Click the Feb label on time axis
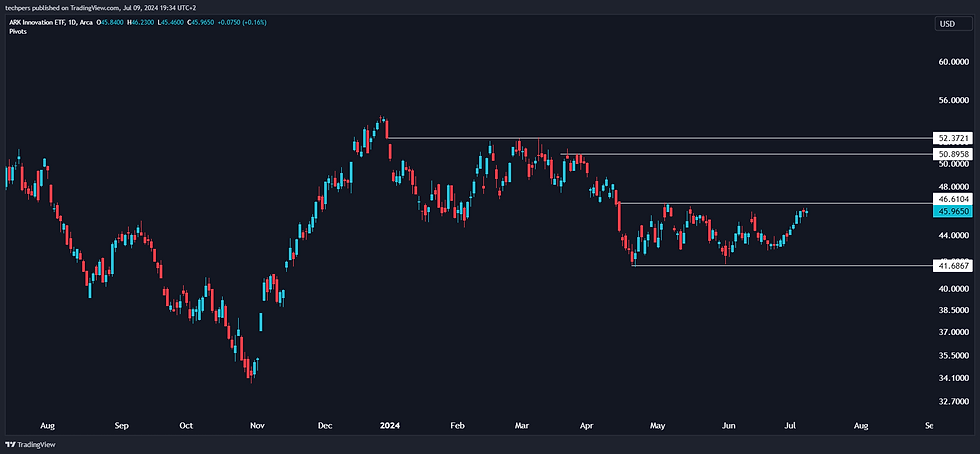Viewport: 980px width, 454px height. (458, 426)
